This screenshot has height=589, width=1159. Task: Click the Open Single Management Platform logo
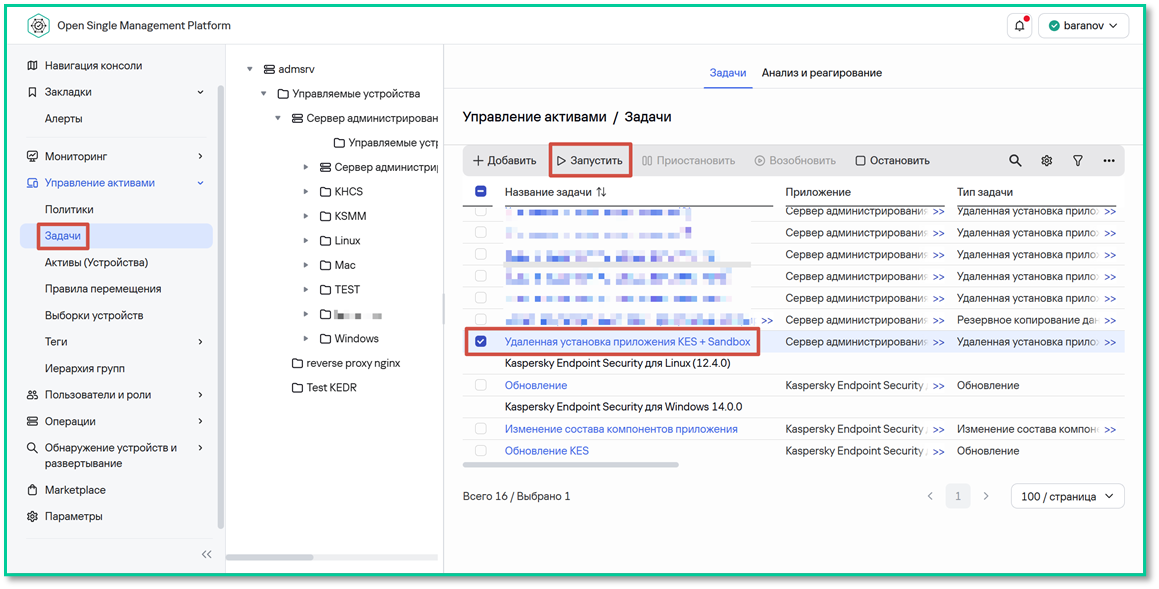pos(38,25)
